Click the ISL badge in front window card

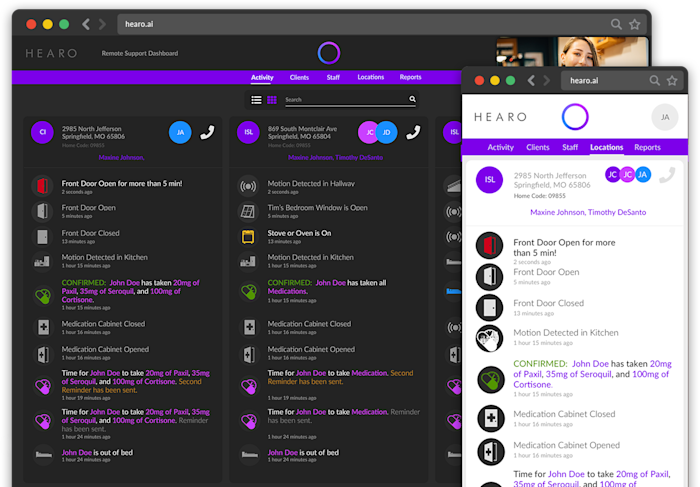[489, 179]
